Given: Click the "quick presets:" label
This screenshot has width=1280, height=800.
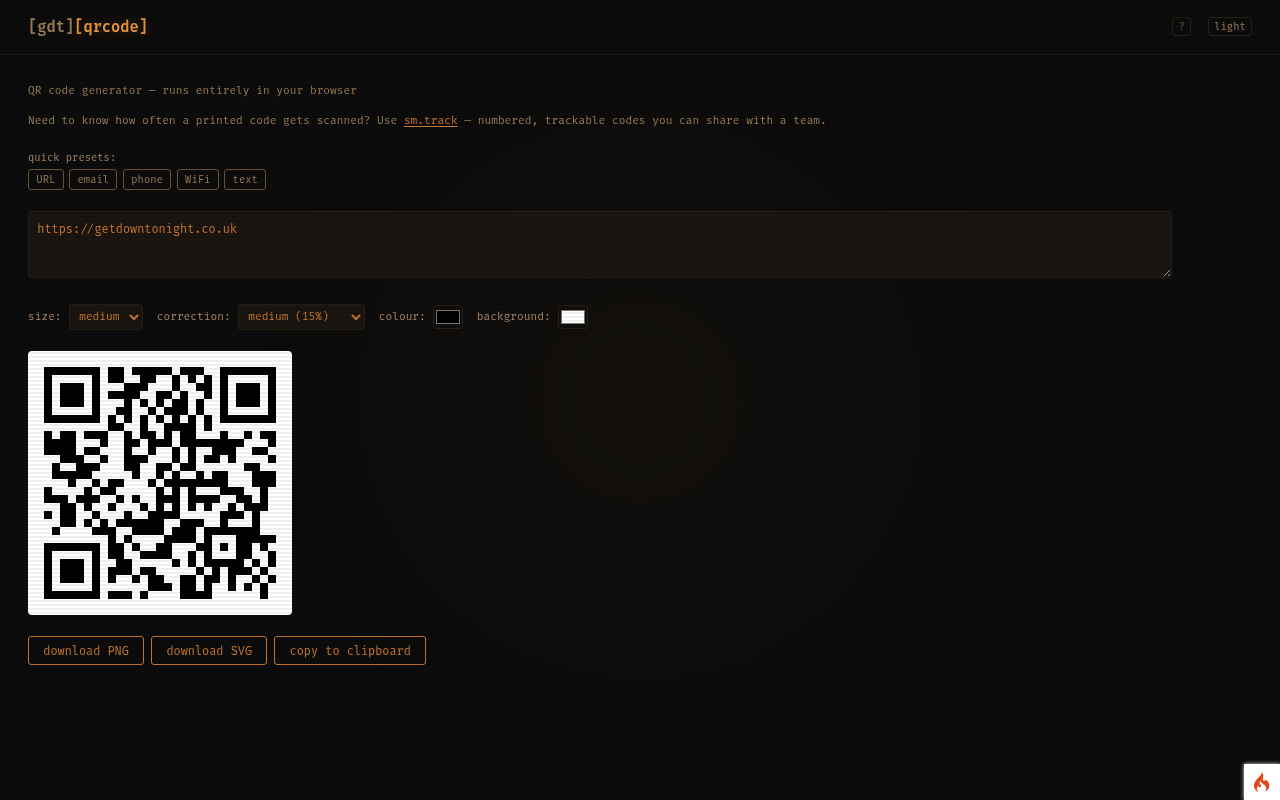Looking at the screenshot, I should point(72,157).
